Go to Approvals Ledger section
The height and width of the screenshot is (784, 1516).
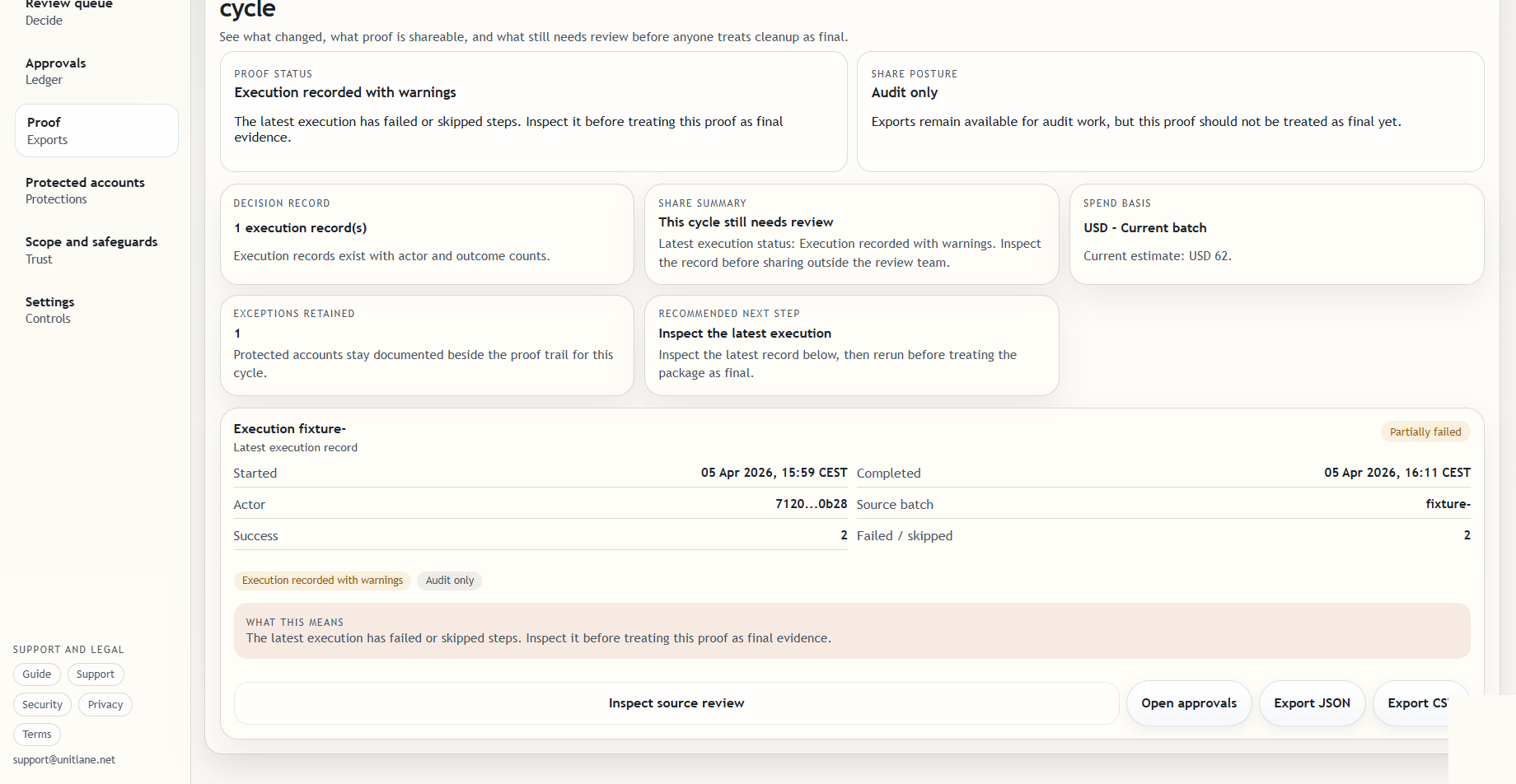[x=55, y=71]
